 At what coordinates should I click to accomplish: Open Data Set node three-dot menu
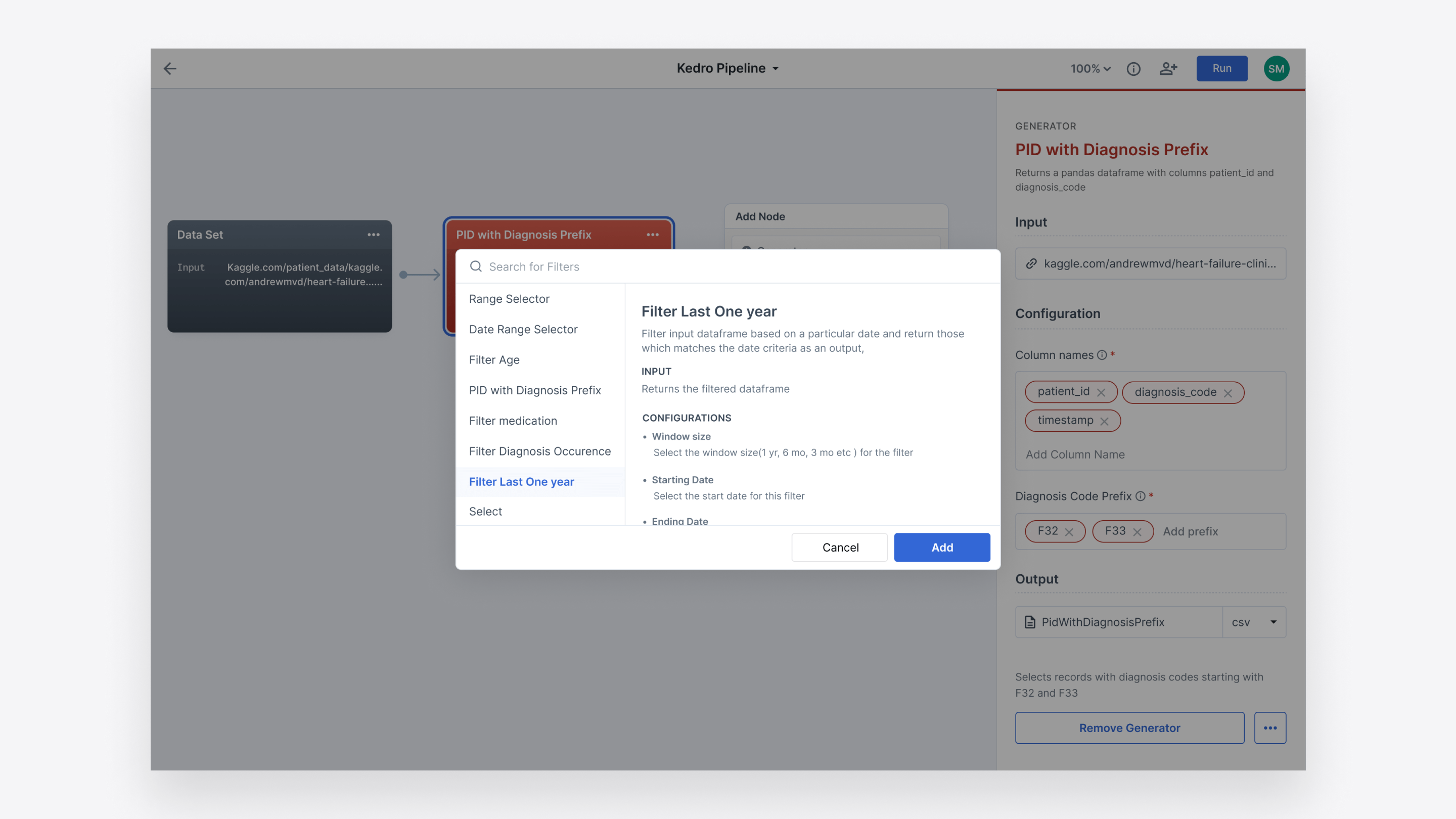click(x=373, y=235)
